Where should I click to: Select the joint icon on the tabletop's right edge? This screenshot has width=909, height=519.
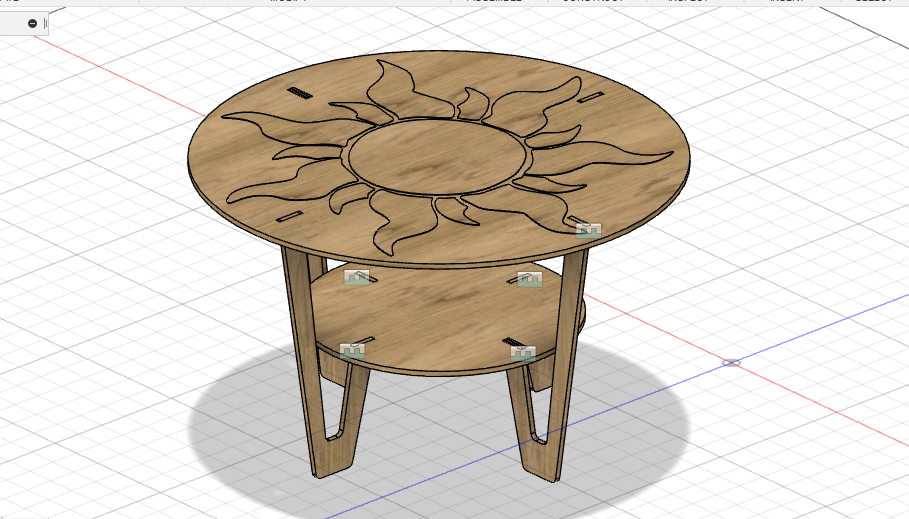coord(588,230)
